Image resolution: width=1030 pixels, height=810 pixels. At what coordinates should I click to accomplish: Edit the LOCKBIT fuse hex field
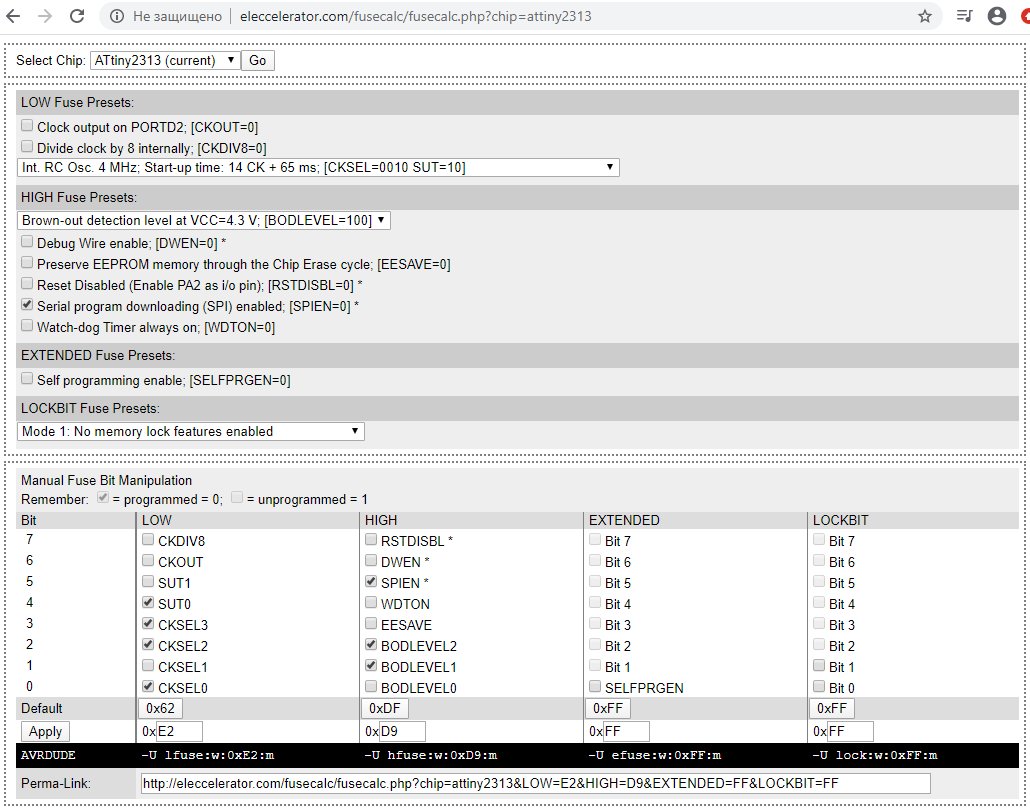coord(850,732)
